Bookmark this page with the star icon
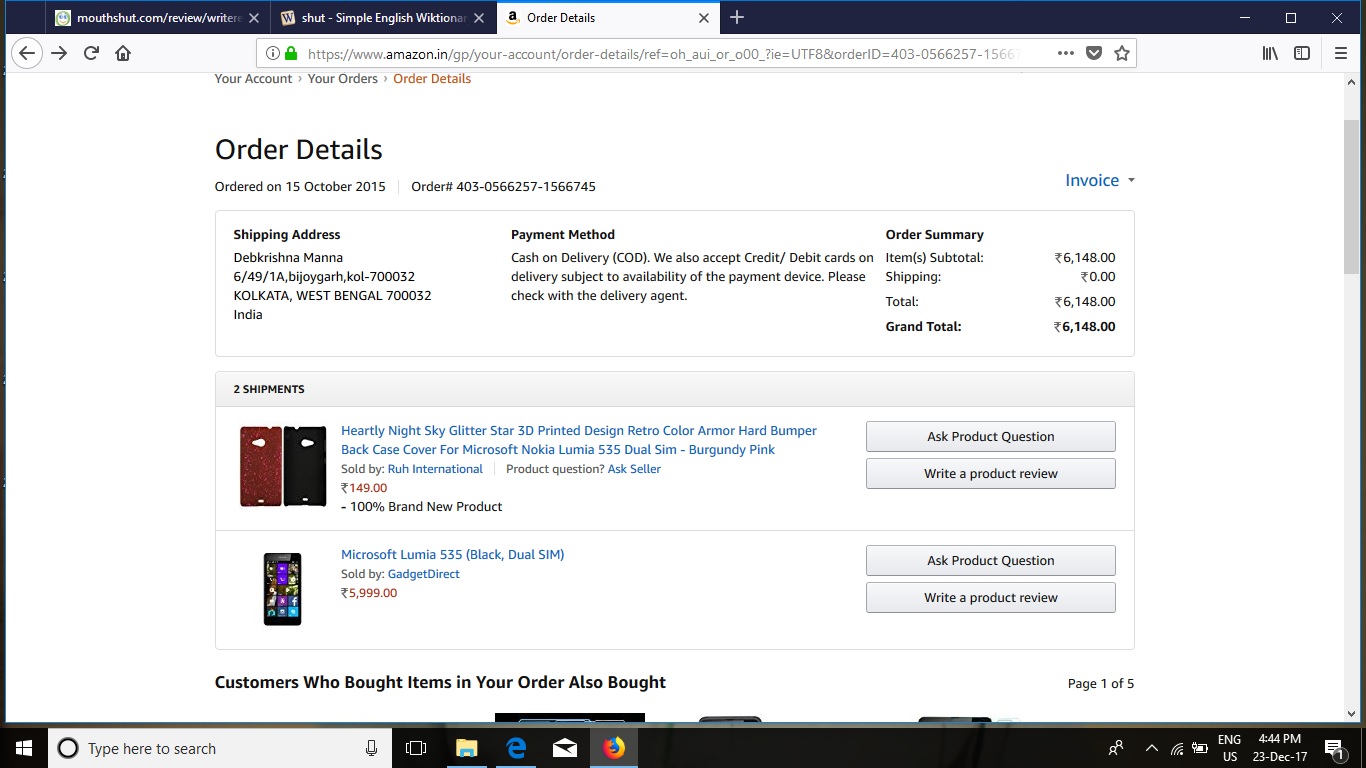This screenshot has width=1366, height=768. tap(1122, 53)
